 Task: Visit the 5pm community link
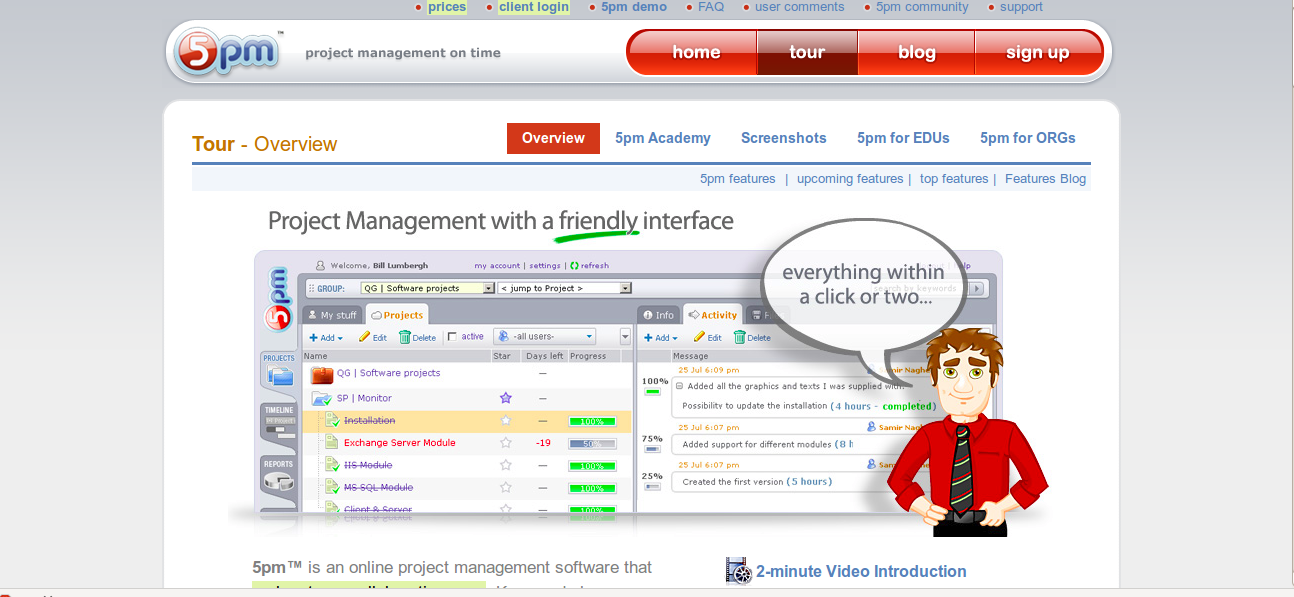pos(922,7)
